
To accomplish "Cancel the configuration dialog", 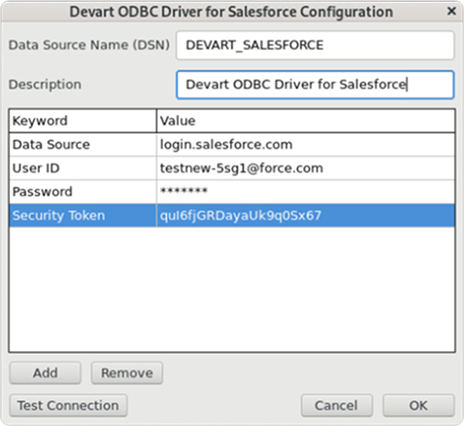I will (336, 405).
